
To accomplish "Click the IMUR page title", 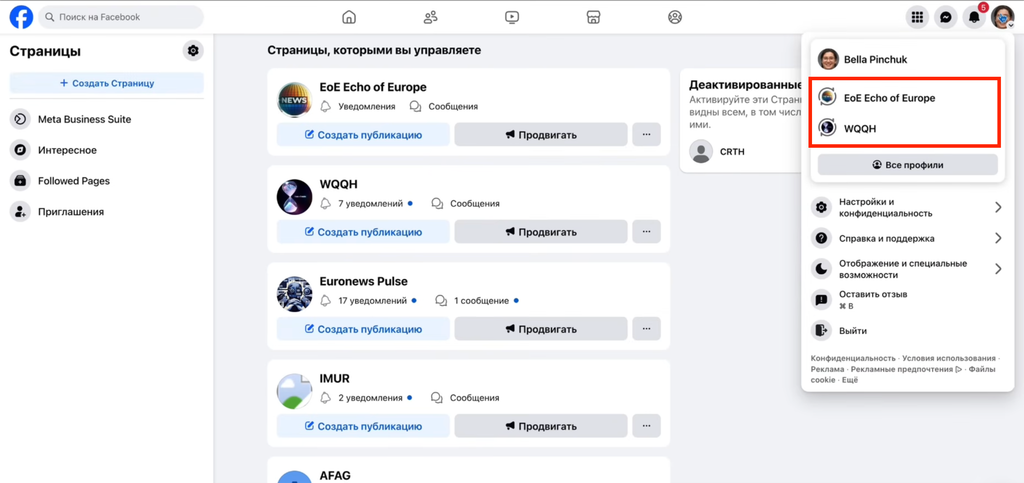I will click(x=335, y=379).
